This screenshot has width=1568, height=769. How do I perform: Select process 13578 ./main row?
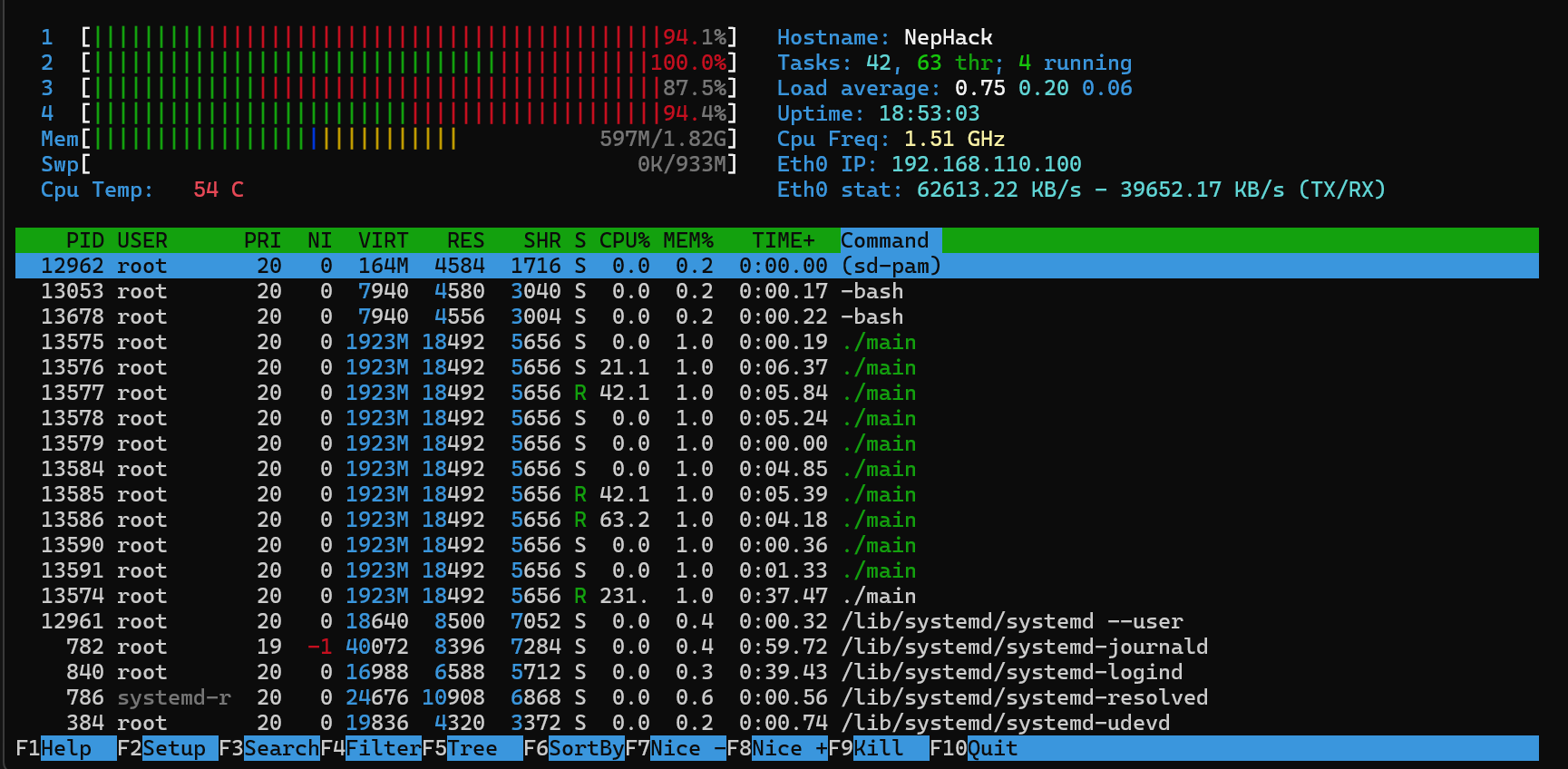[x=777, y=418]
